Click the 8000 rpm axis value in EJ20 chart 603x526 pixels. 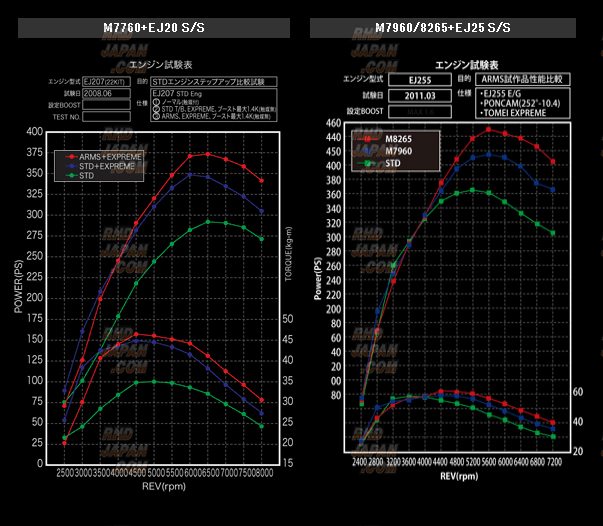click(264, 473)
